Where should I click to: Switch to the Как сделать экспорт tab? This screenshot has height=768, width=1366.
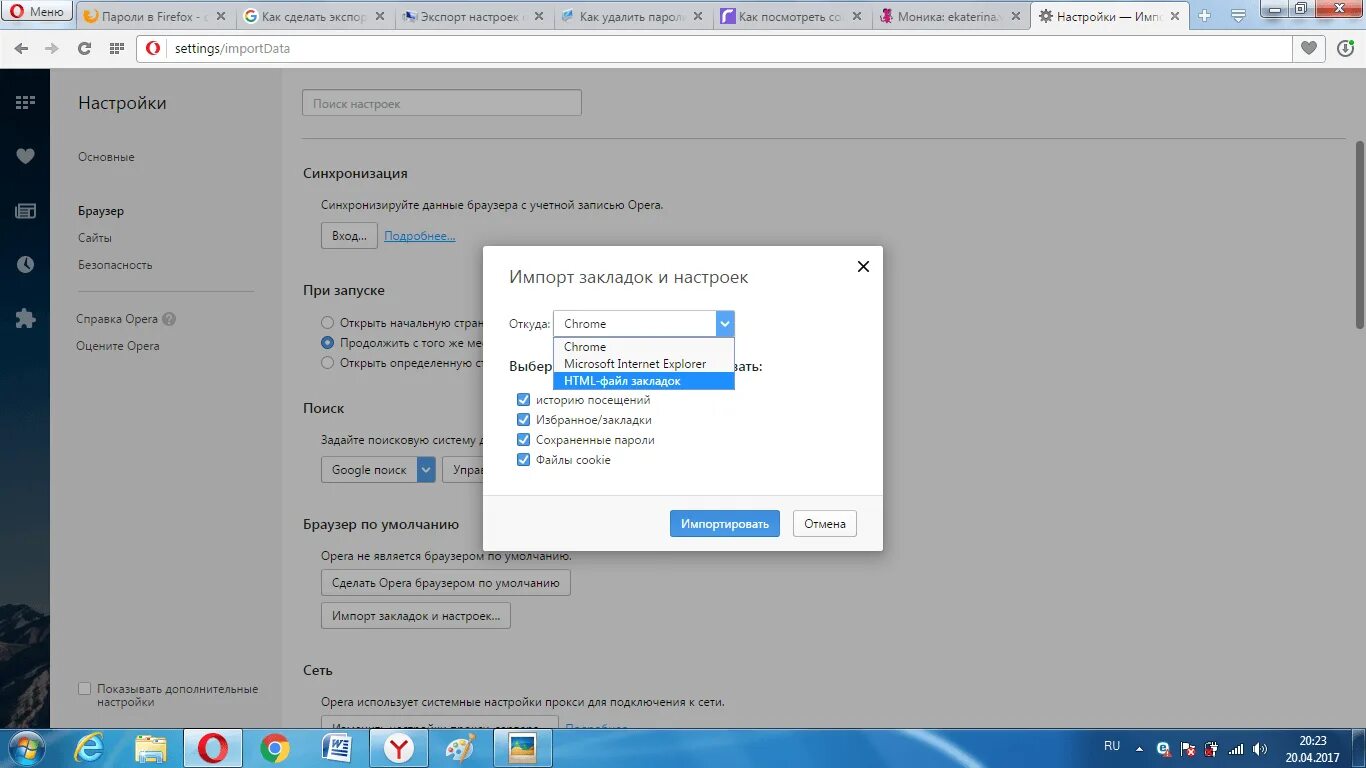(314, 16)
